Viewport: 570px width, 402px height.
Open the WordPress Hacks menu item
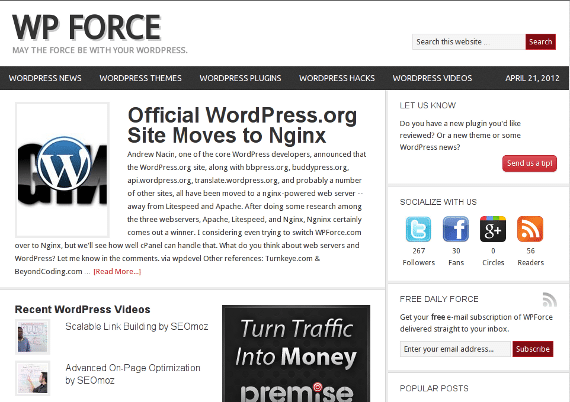[337, 78]
